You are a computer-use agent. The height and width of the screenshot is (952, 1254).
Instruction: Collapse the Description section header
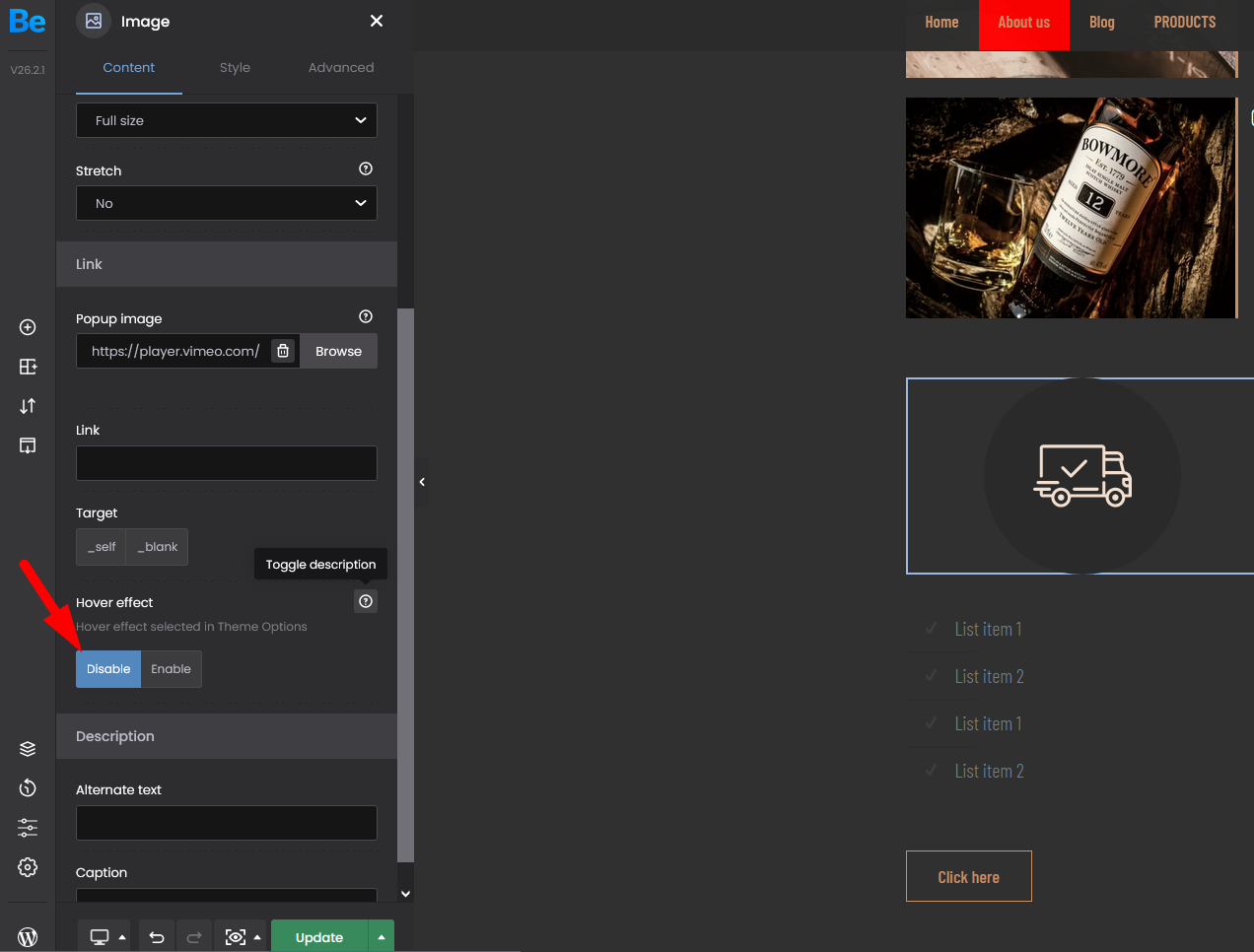227,736
